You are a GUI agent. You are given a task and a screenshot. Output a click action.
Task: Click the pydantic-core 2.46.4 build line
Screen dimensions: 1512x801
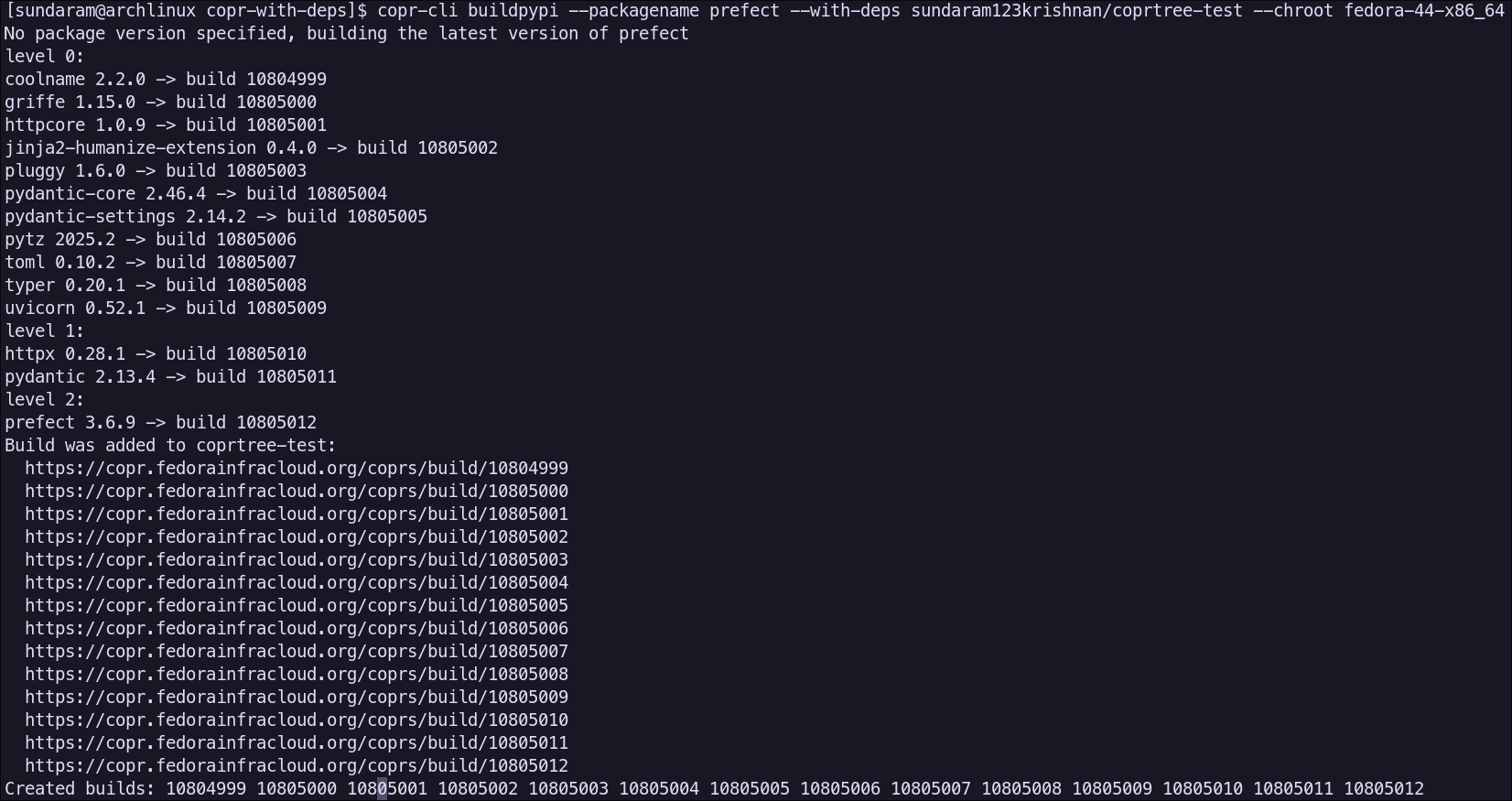pos(196,193)
